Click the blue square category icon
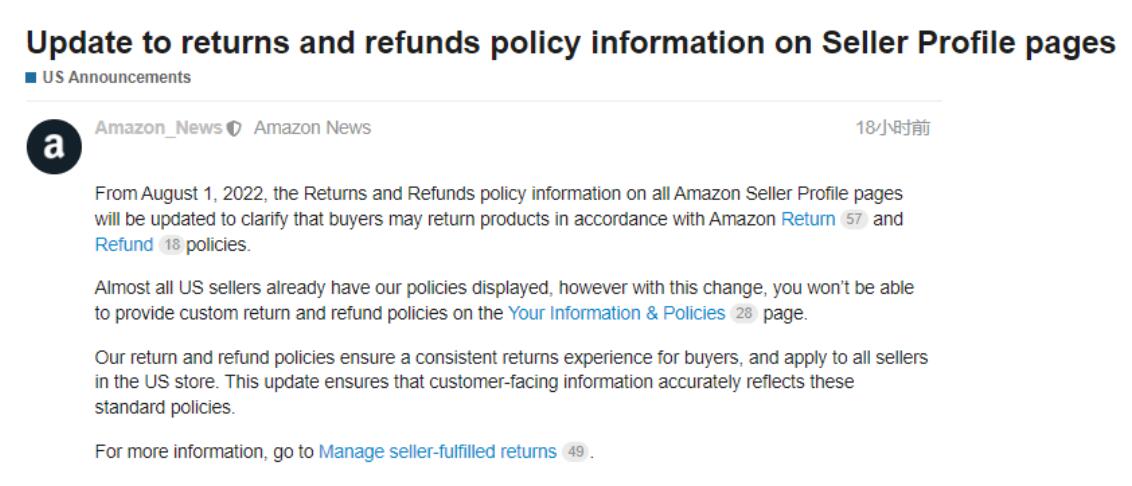 click(x=31, y=78)
